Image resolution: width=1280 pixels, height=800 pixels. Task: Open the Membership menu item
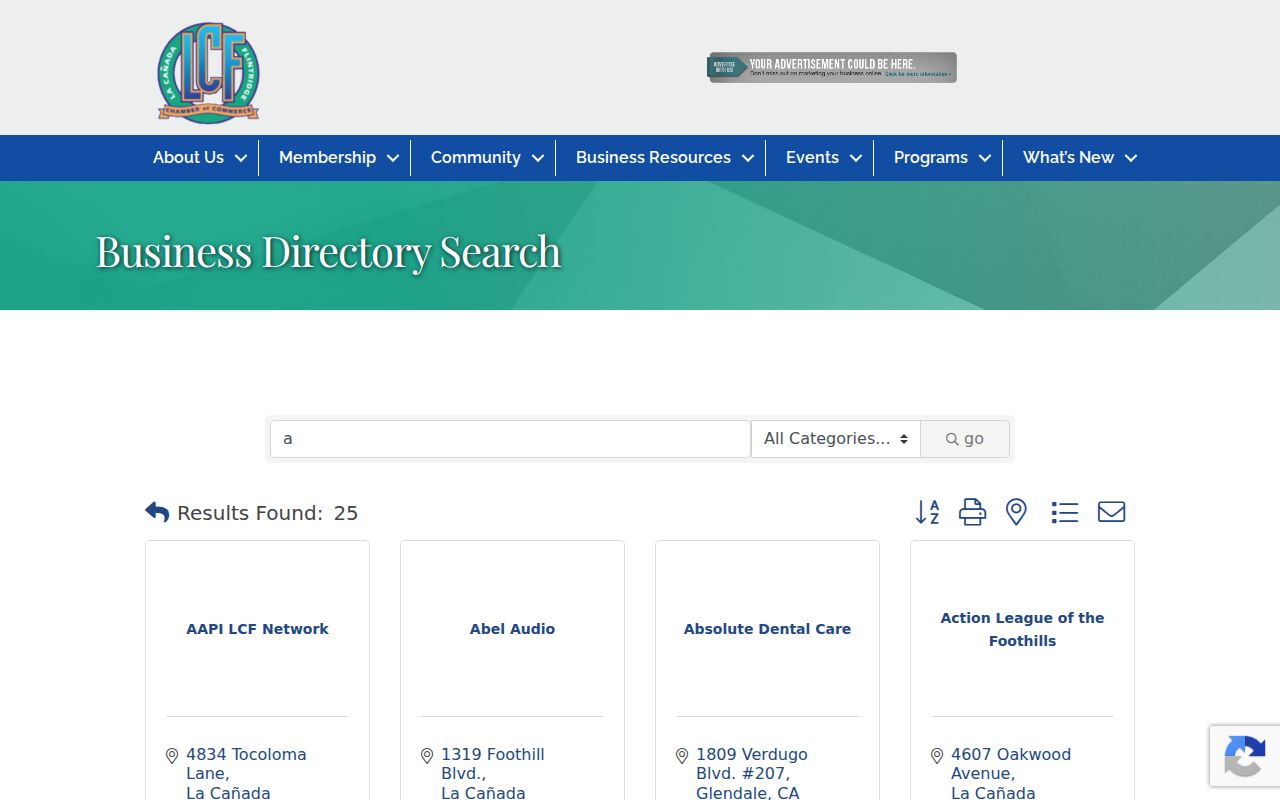point(327,157)
